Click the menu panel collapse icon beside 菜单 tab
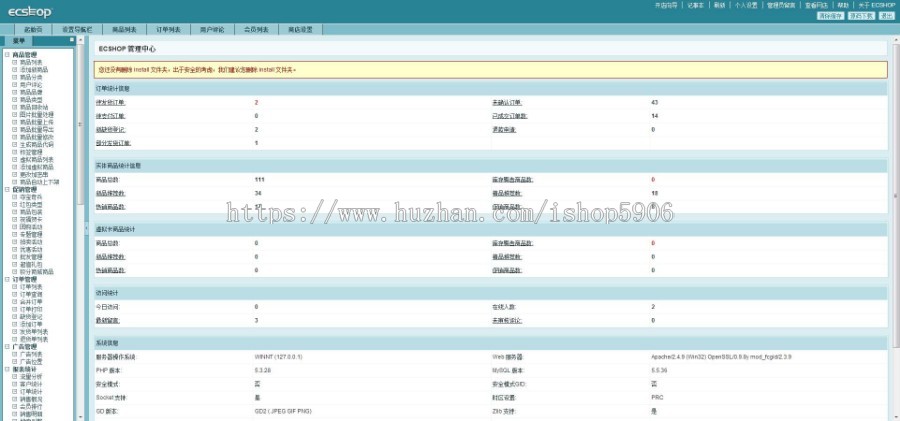 (x=72, y=40)
